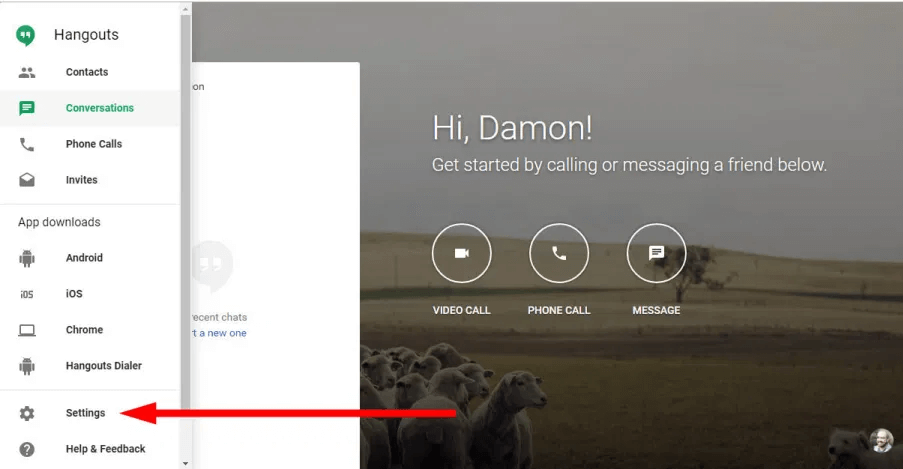Open the Contacts menu item
This screenshot has height=469, width=903.
coord(90,72)
